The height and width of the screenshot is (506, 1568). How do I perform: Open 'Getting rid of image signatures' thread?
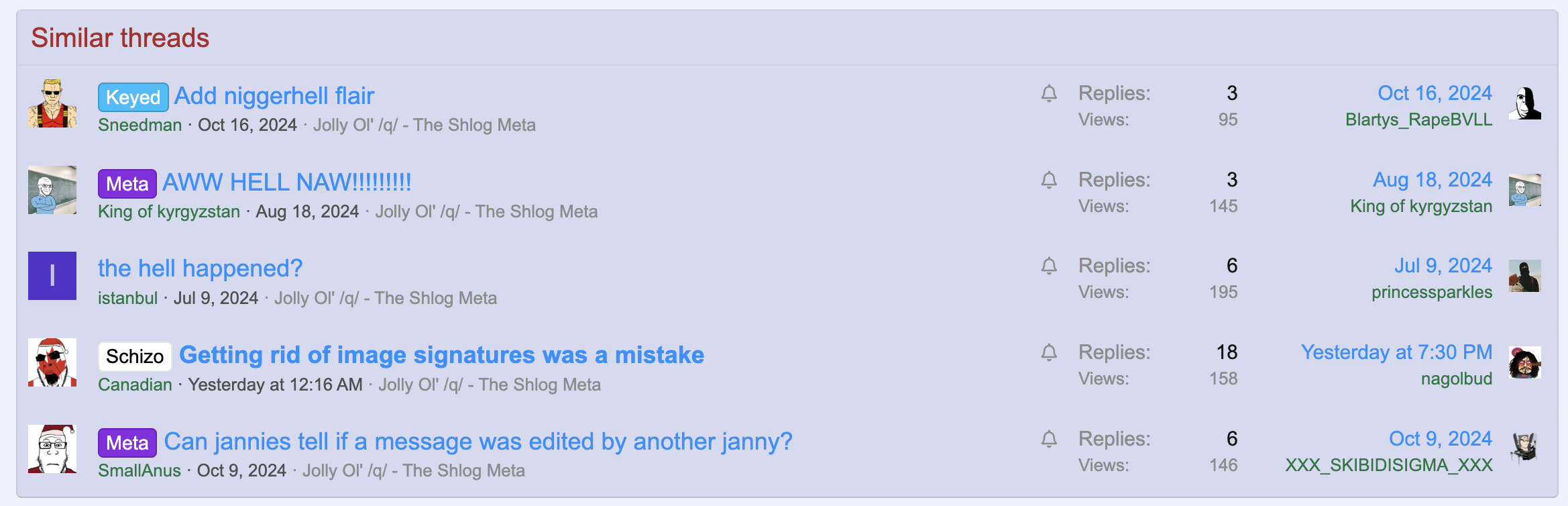click(441, 355)
